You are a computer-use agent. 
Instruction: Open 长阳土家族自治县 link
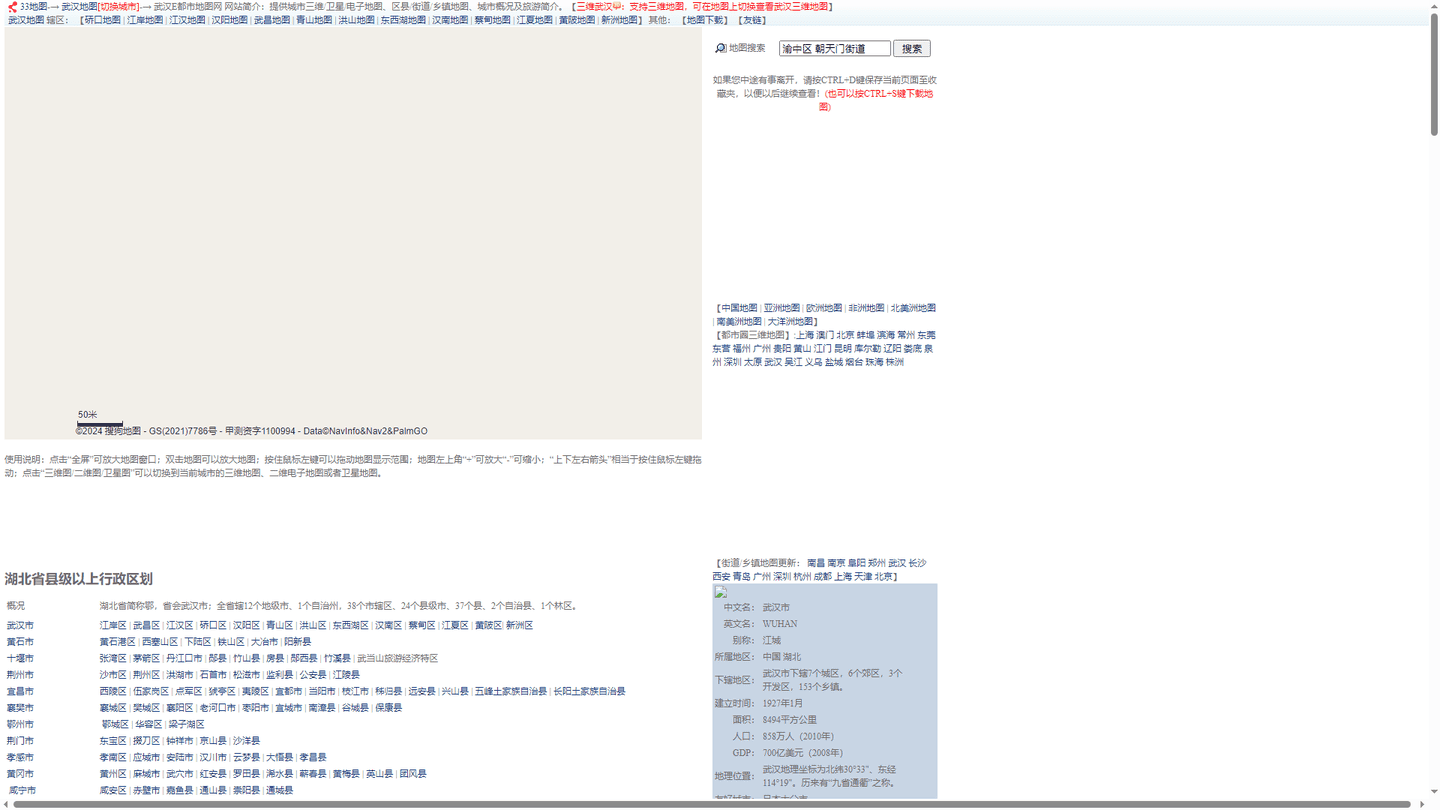click(x=589, y=692)
